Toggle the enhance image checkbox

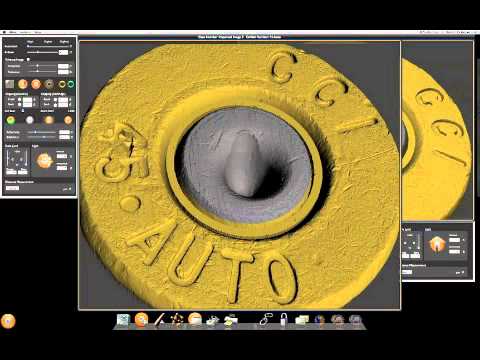pyautogui.click(x=28, y=59)
